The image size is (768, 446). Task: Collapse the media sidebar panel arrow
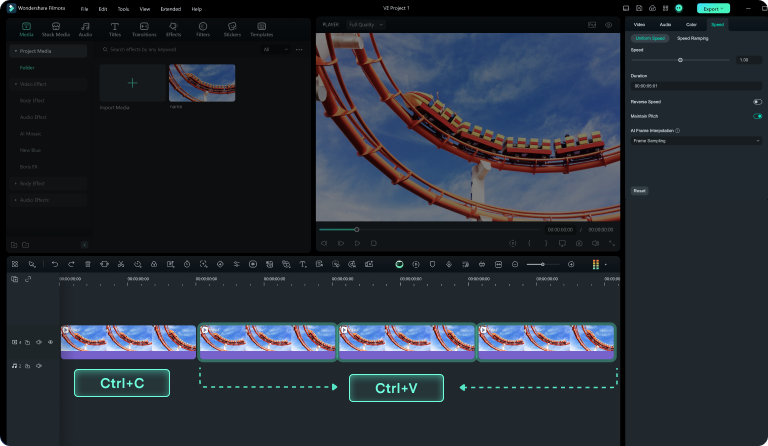[x=84, y=245]
